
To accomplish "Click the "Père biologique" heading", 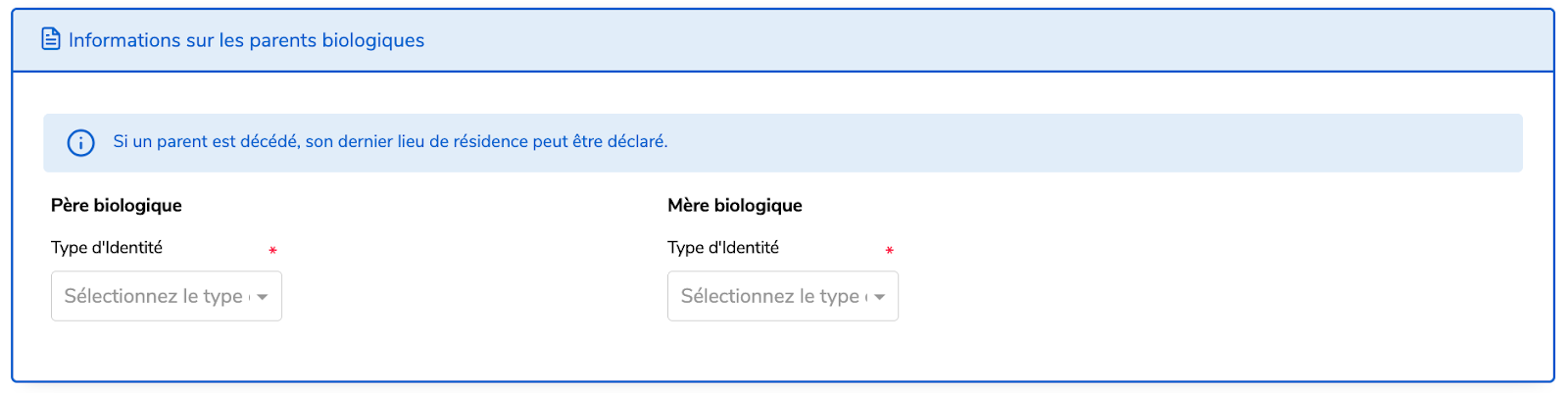I will (117, 205).
